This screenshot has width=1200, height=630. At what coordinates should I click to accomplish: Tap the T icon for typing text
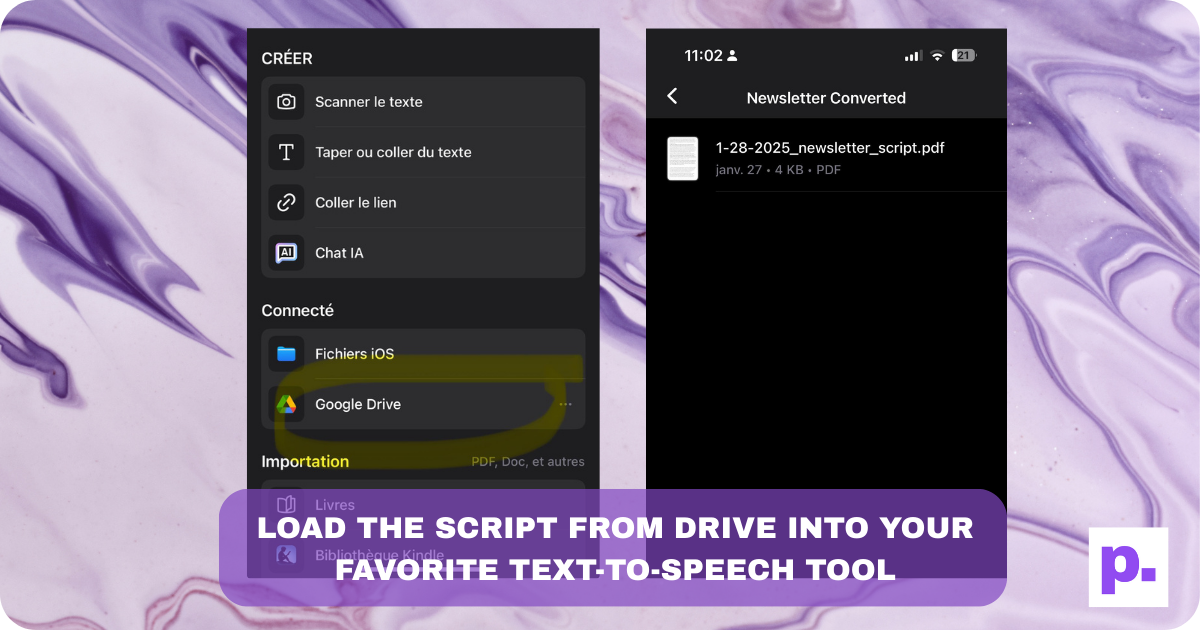(286, 152)
